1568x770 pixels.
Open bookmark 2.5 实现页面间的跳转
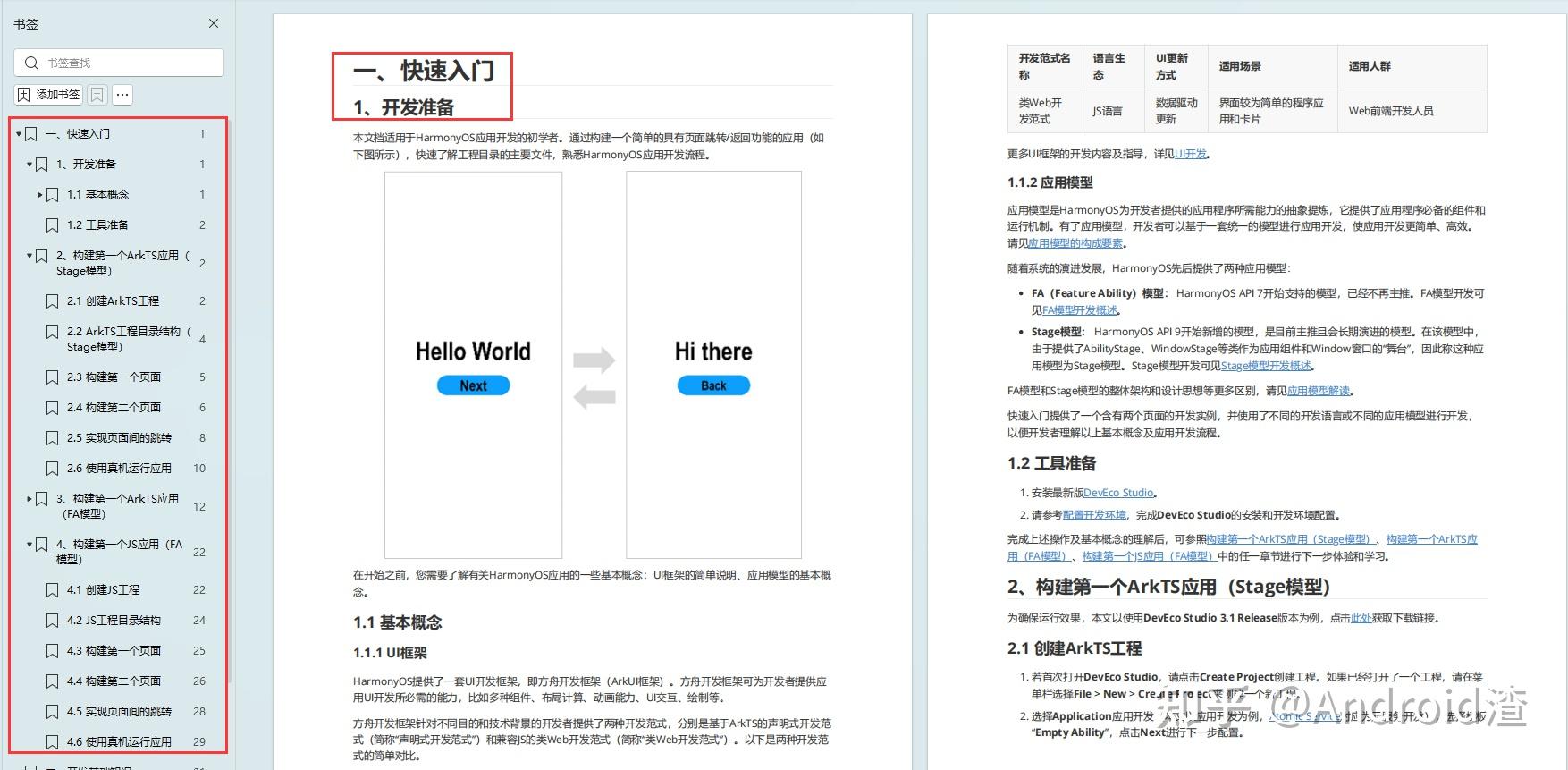120,437
